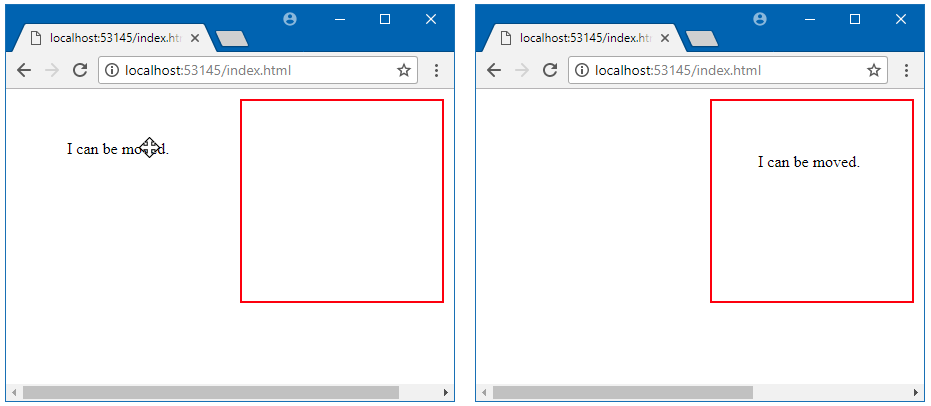Click 'I can be moved.' text in right window
This screenshot has height=406, width=931.
point(809,161)
